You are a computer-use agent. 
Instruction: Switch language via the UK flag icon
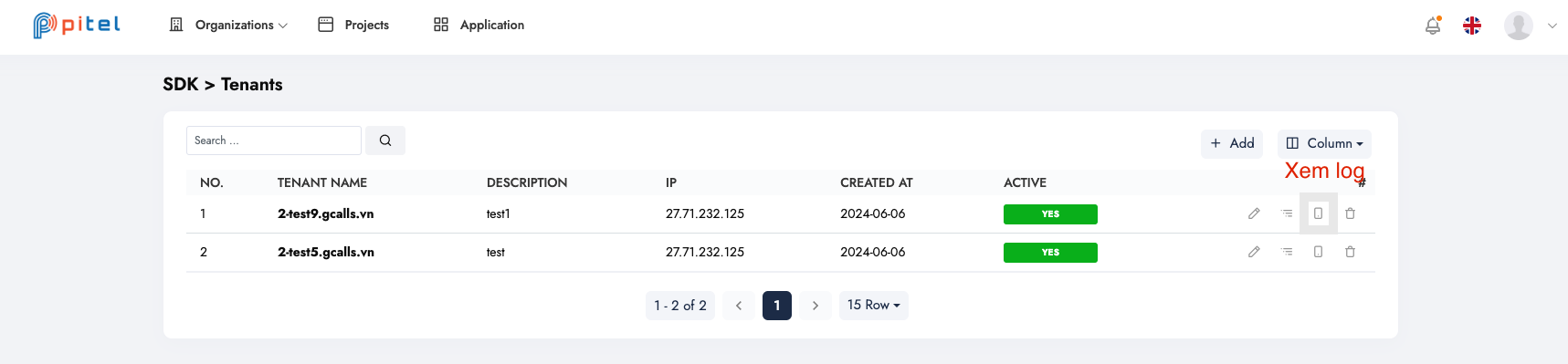[1472, 26]
